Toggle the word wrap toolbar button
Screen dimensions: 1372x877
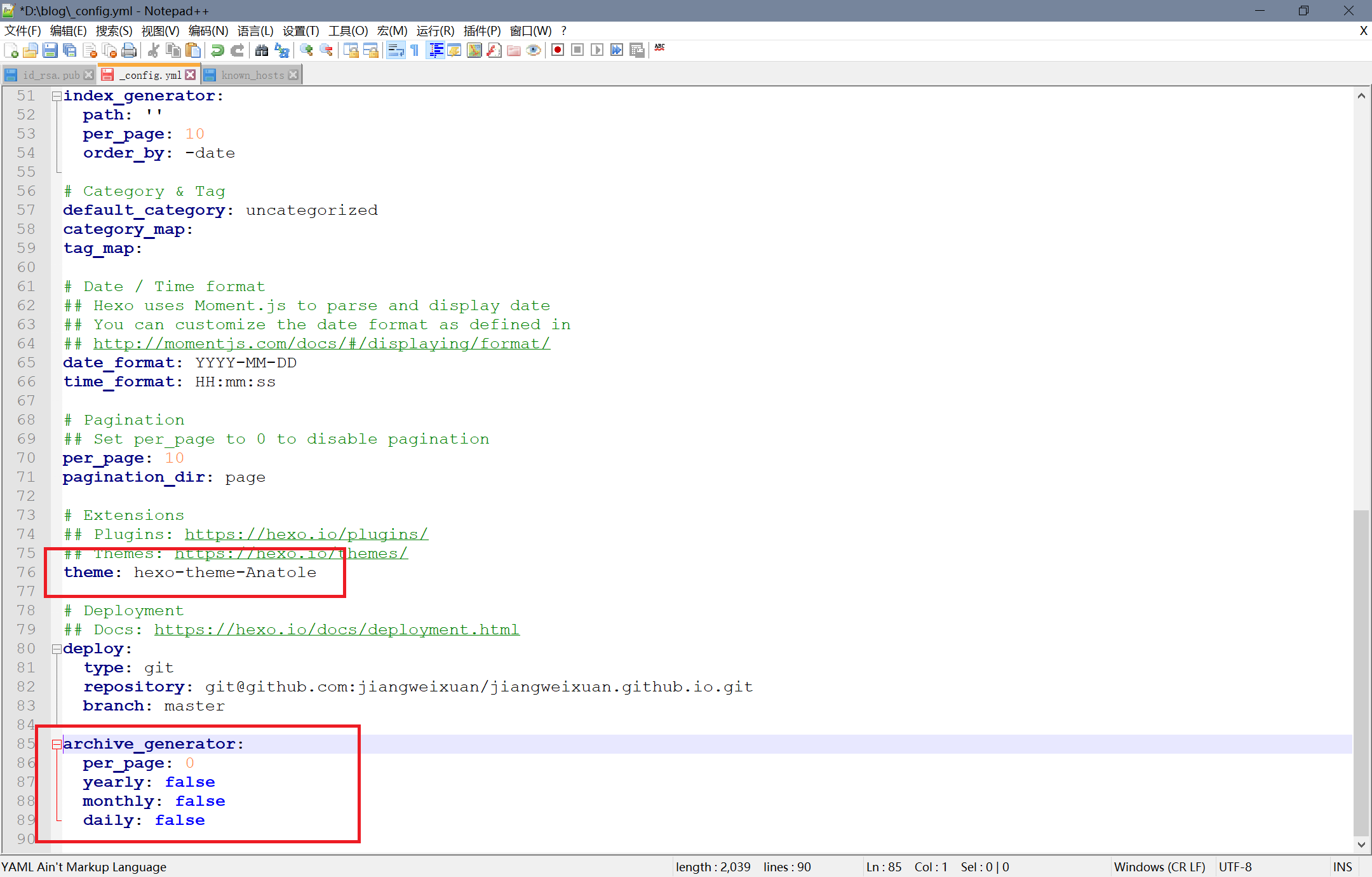[395, 50]
